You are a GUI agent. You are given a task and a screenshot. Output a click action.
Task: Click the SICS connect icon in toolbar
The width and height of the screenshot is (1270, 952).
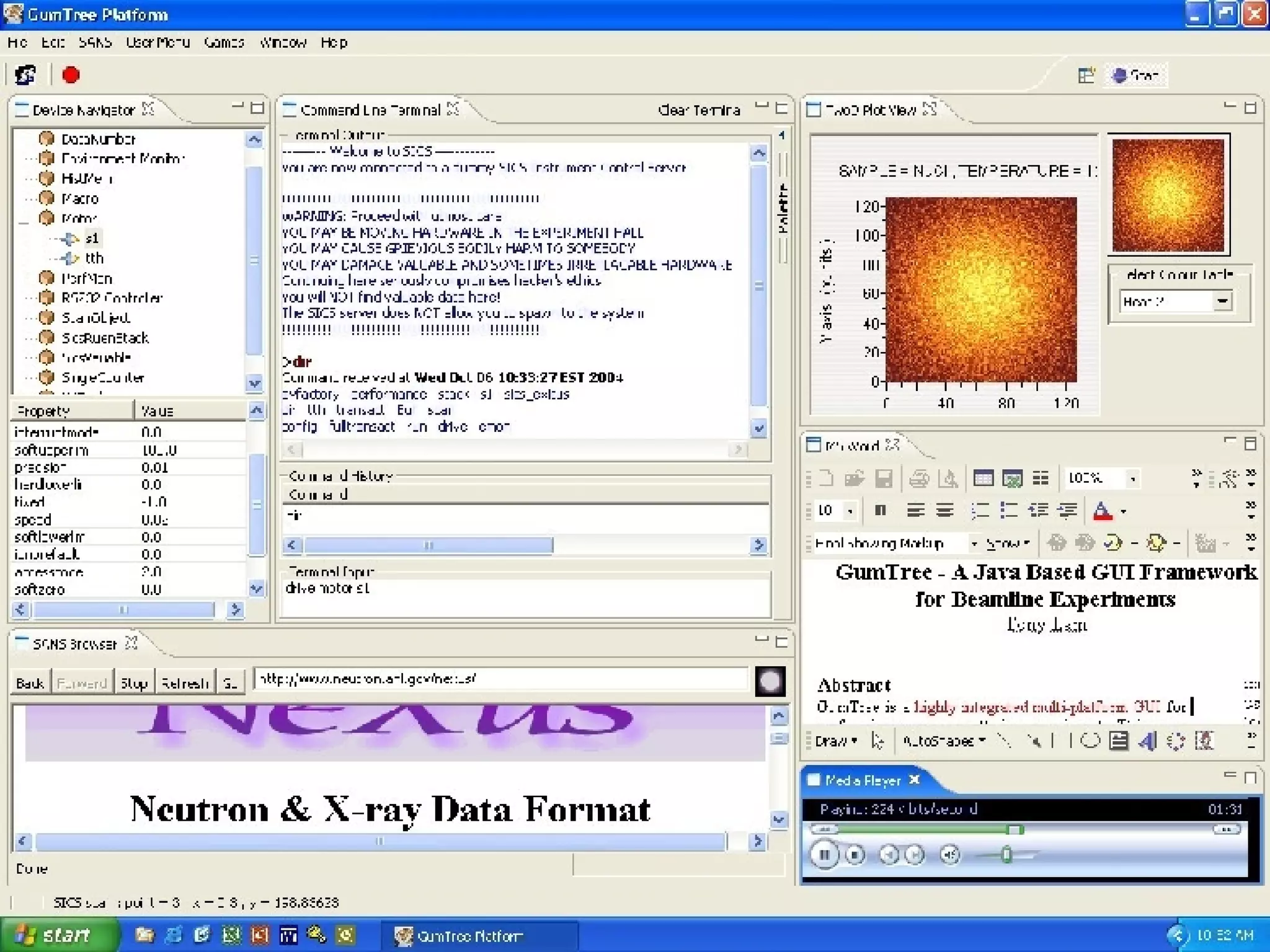pos(25,75)
